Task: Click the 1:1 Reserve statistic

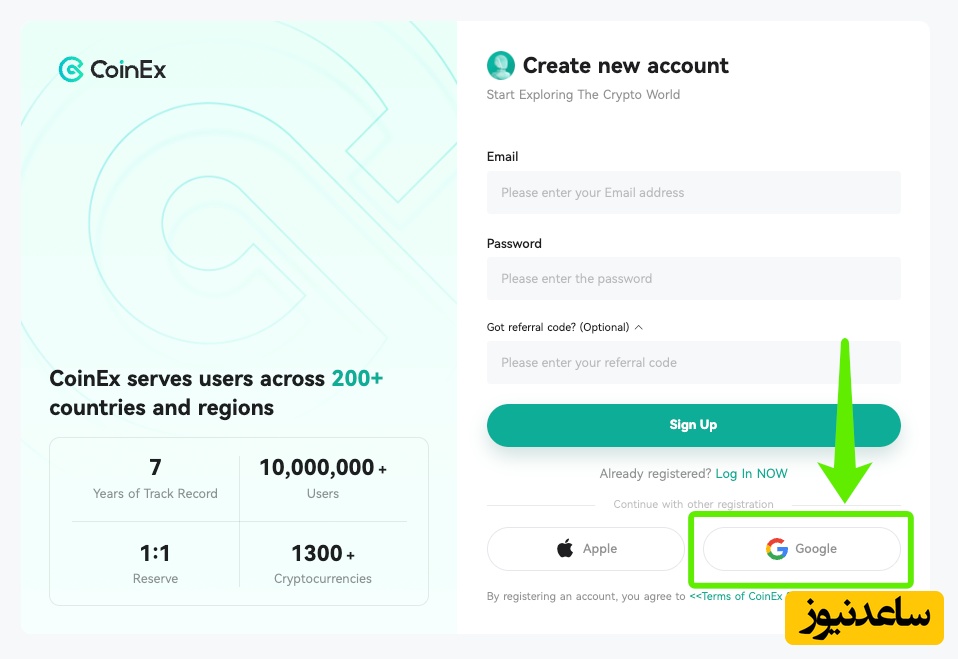Action: coord(155,563)
